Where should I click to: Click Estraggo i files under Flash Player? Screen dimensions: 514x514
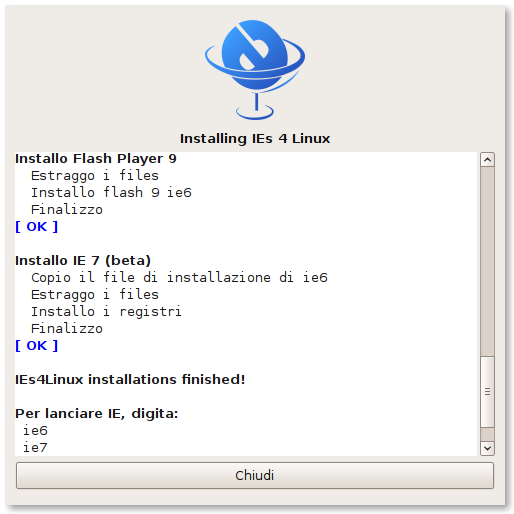pos(95,176)
